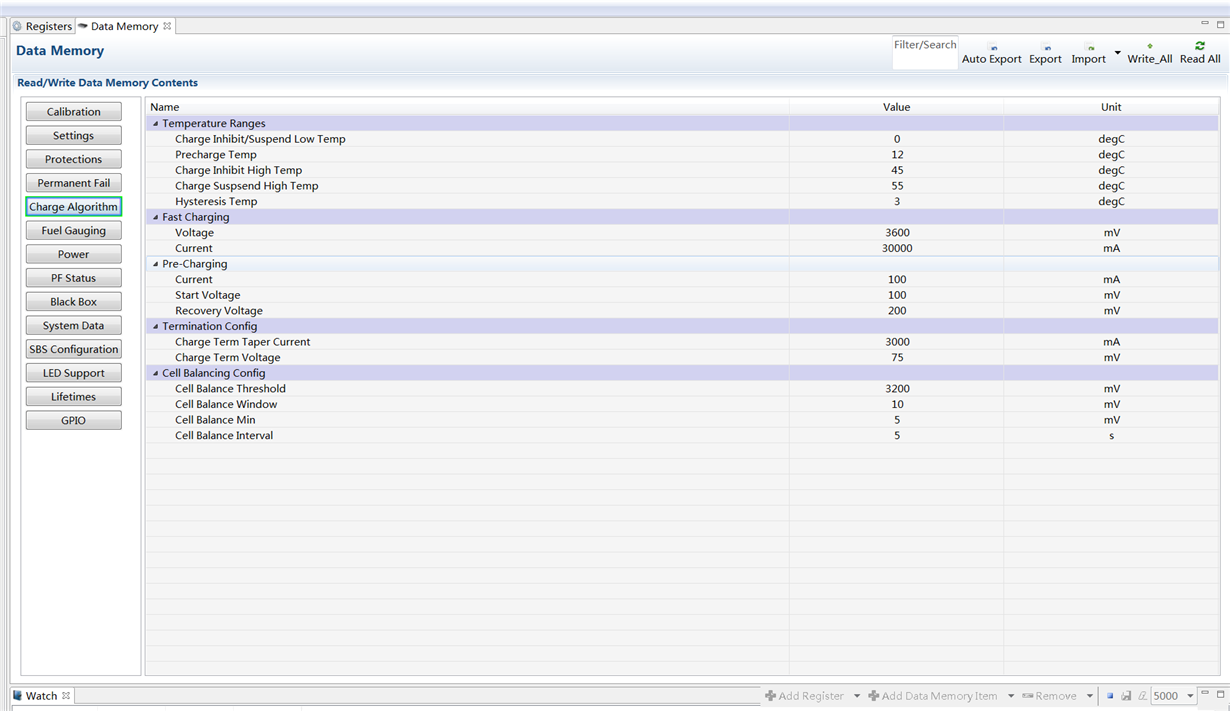
Task: Switch to the Registers tab
Action: (x=42, y=26)
